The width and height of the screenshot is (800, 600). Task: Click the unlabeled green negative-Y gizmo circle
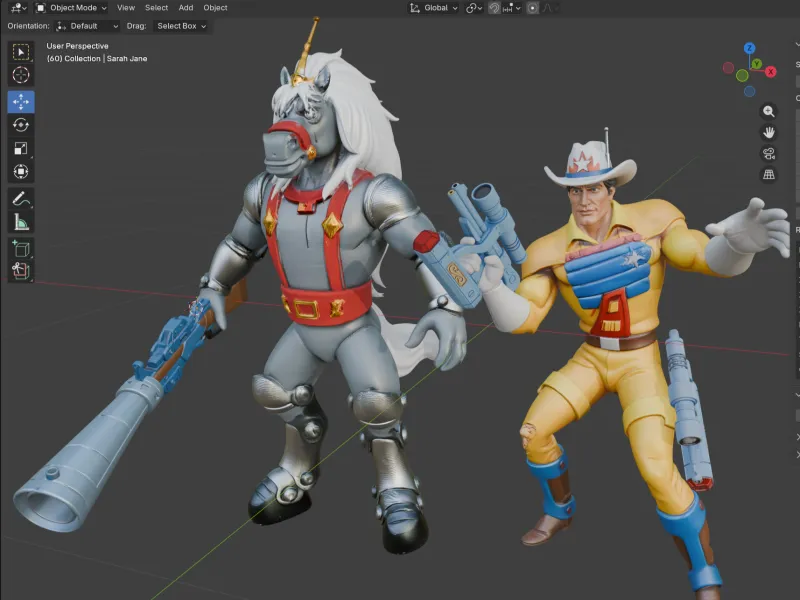742,76
